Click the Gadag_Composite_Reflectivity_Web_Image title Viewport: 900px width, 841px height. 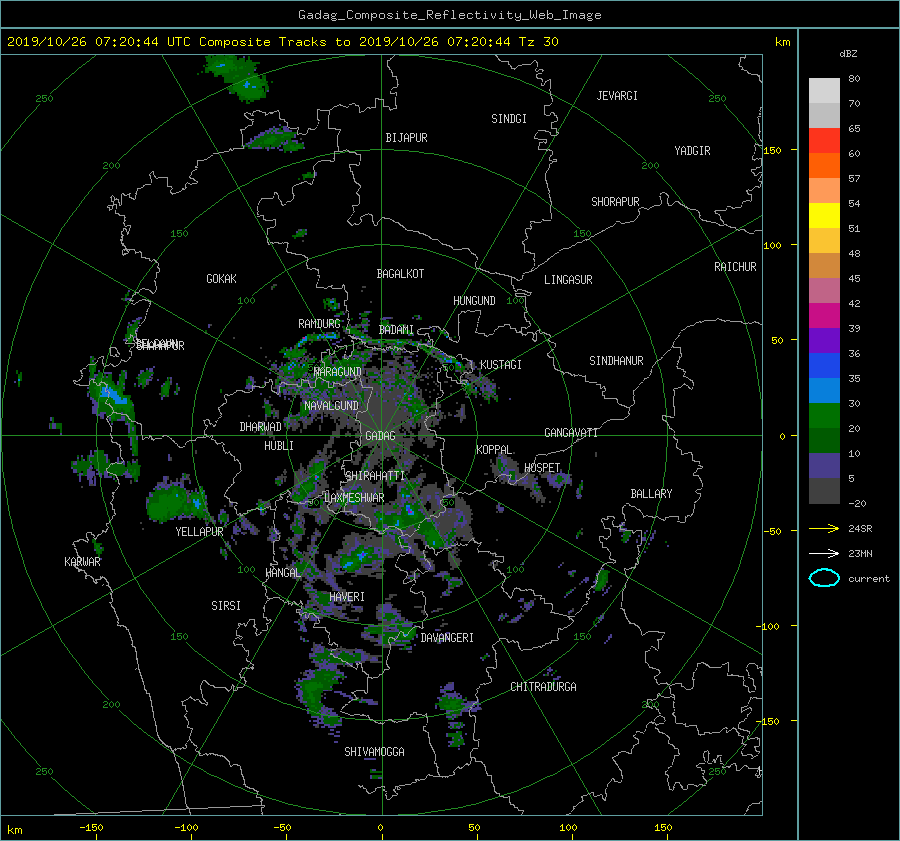click(449, 15)
